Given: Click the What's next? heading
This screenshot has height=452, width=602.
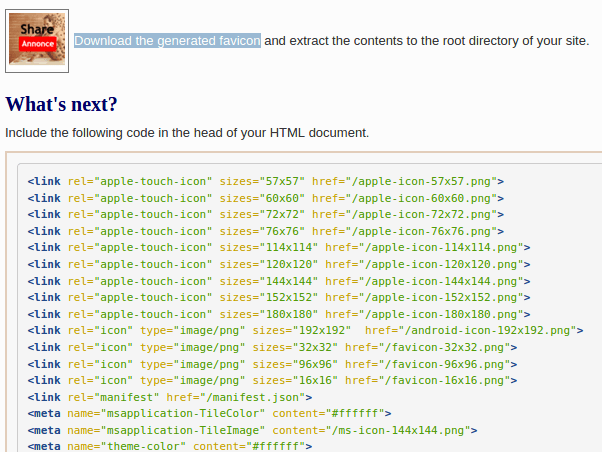Looking at the screenshot, I should tap(61, 104).
